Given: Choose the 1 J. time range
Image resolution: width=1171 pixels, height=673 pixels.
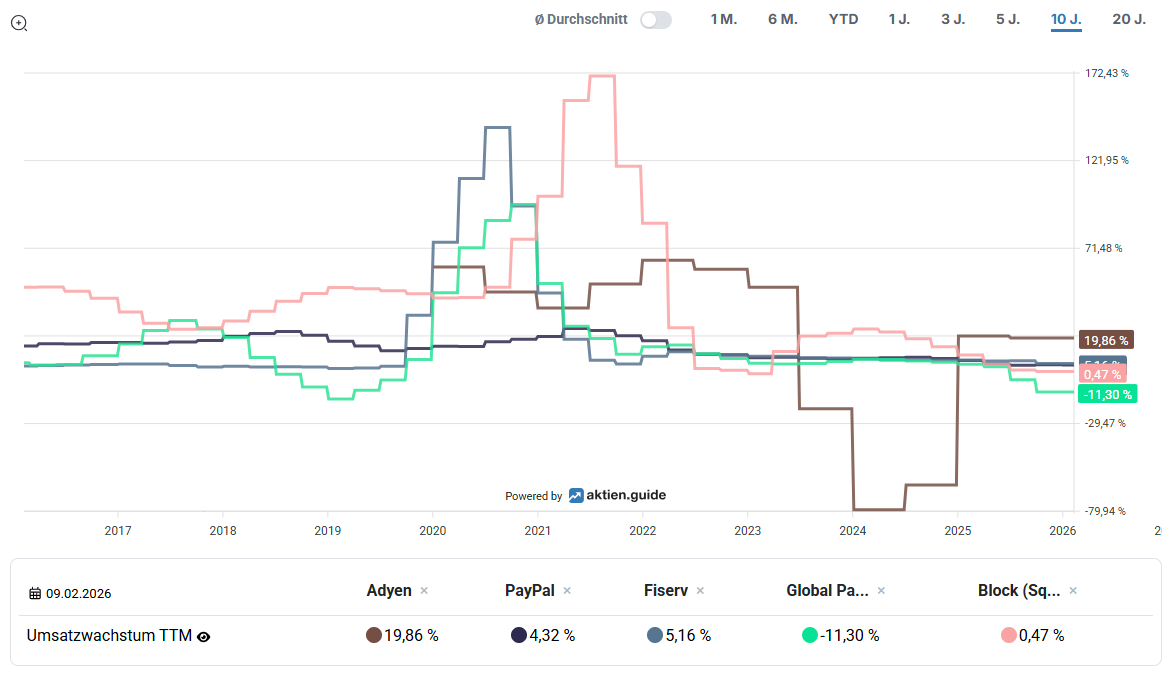Looking at the screenshot, I should coord(899,19).
